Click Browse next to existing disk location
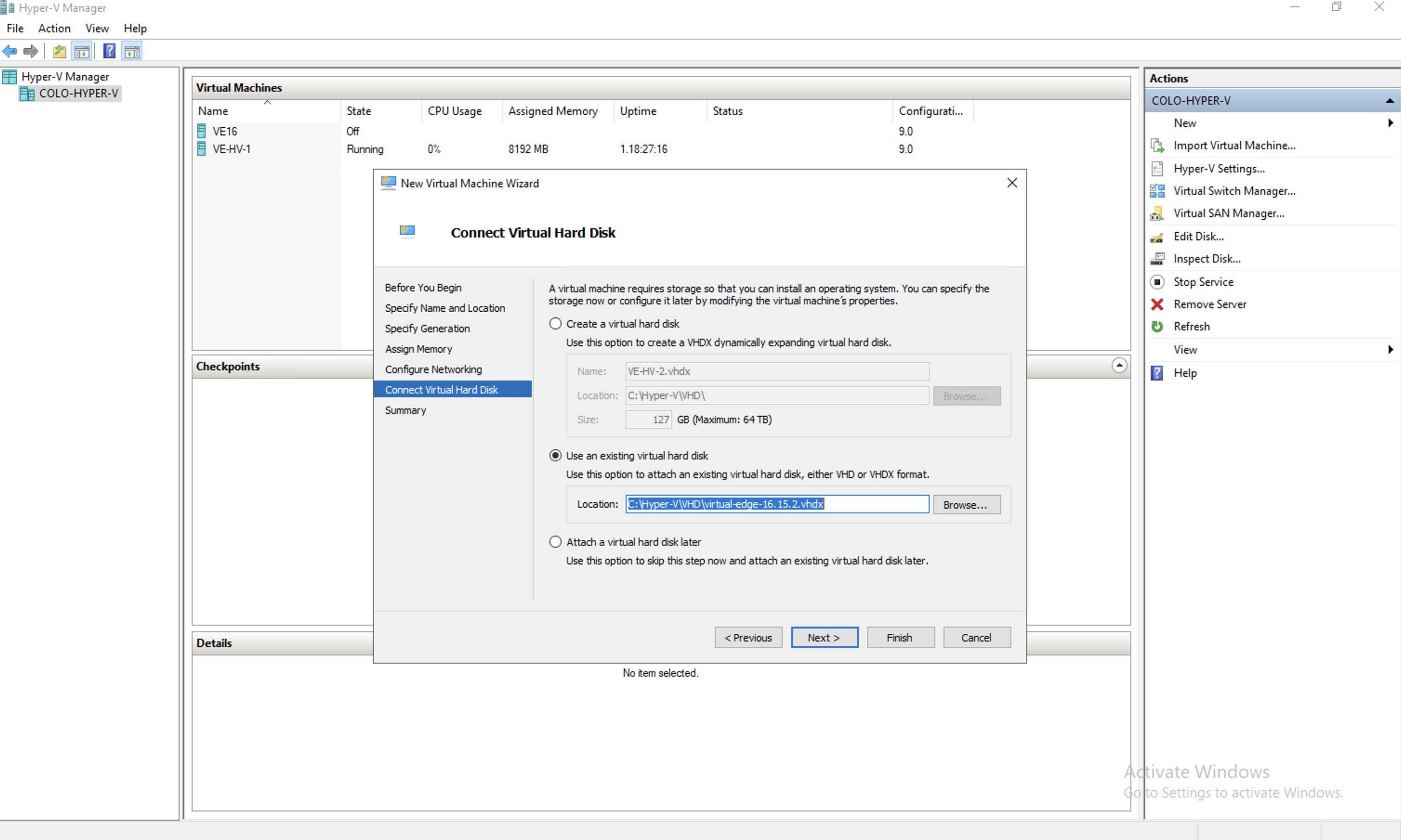This screenshot has height=840, width=1401. 966,505
